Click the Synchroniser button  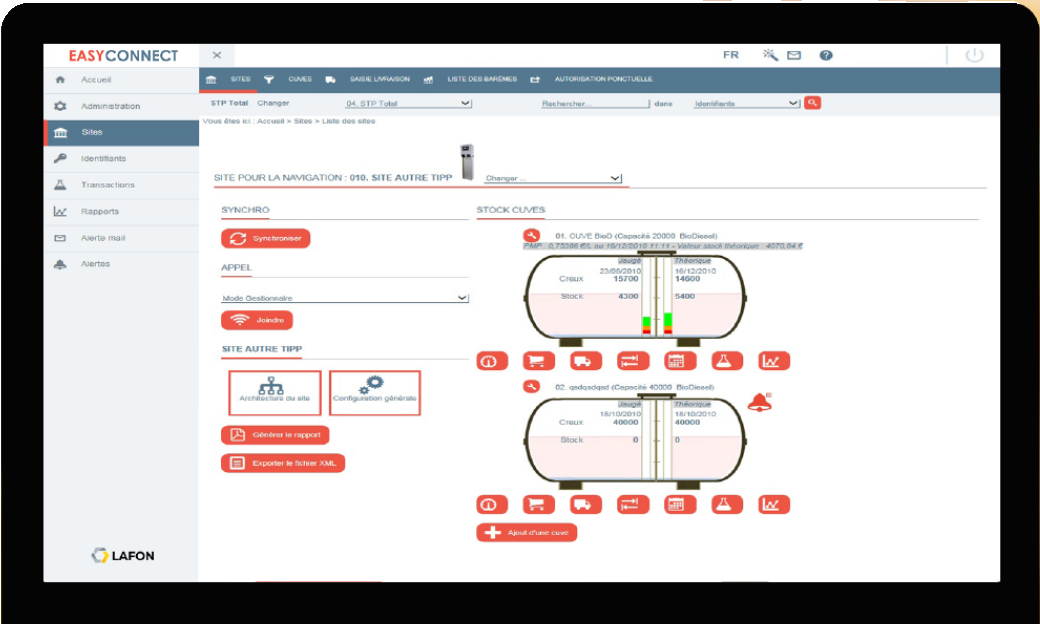[265, 239]
